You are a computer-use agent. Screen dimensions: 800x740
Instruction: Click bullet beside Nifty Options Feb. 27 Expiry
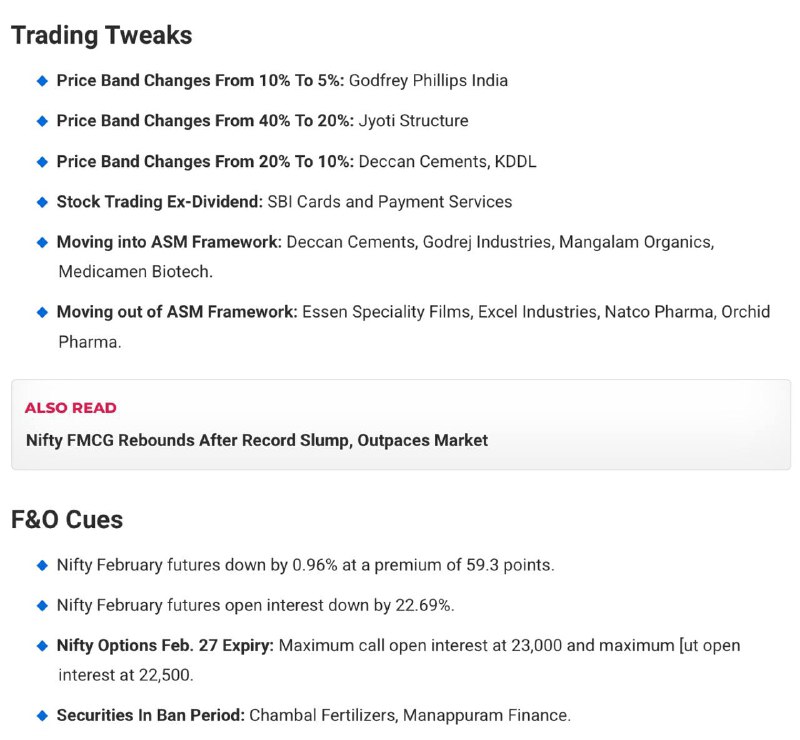tap(43, 646)
